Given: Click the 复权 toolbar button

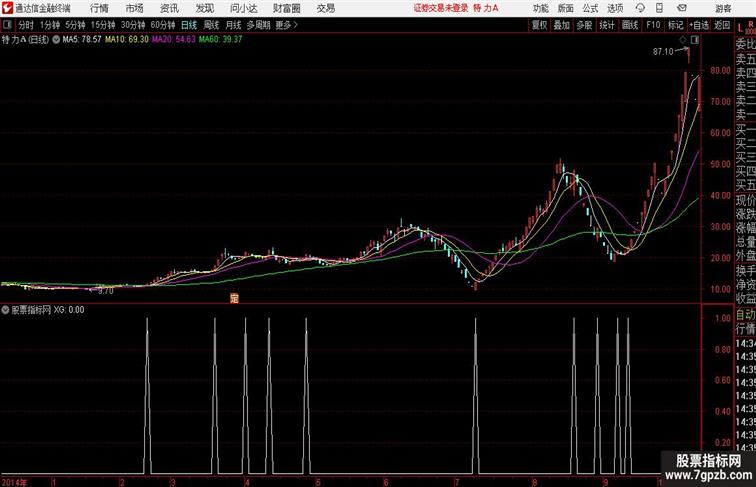Looking at the screenshot, I should pyautogui.click(x=540, y=25).
